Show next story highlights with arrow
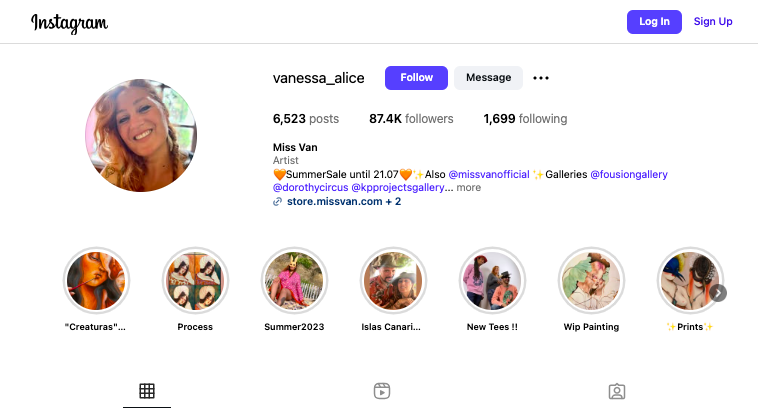The image size is (758, 408). (x=718, y=293)
